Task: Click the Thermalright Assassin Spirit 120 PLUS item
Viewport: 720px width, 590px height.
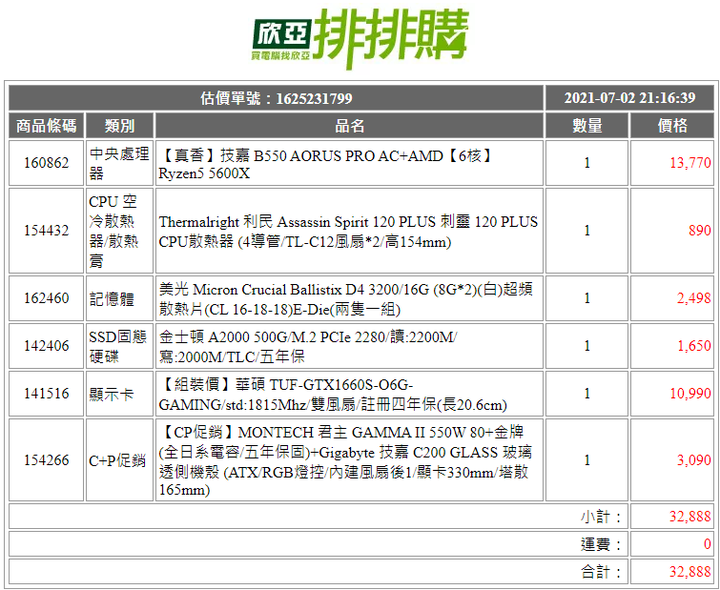Action: point(349,230)
